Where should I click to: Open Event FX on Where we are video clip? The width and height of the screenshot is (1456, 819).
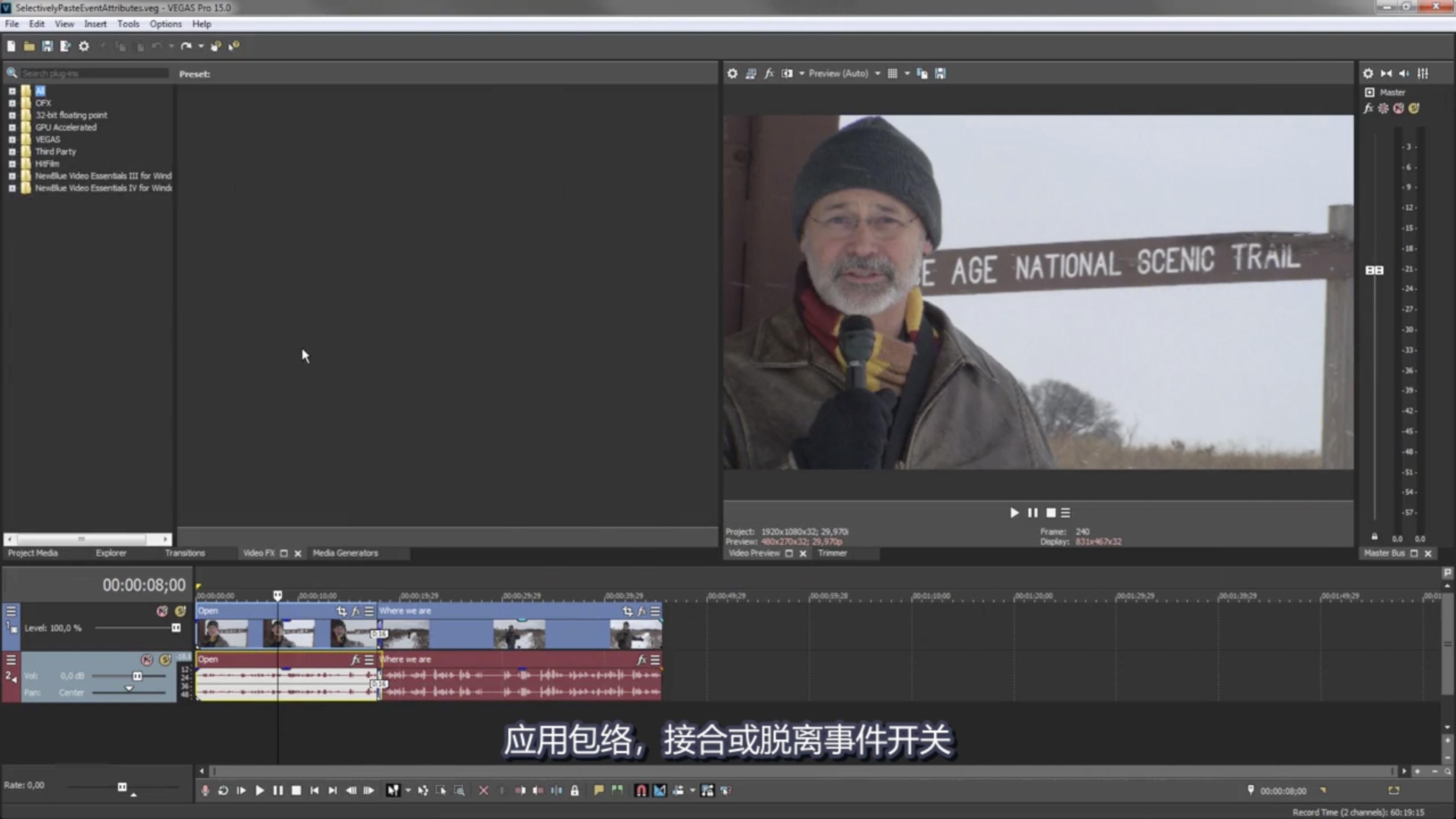[x=641, y=611]
